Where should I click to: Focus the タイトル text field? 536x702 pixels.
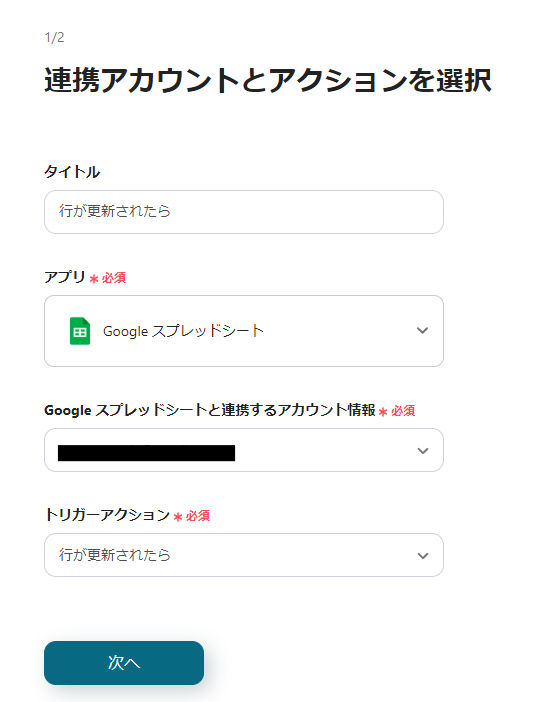(x=244, y=212)
